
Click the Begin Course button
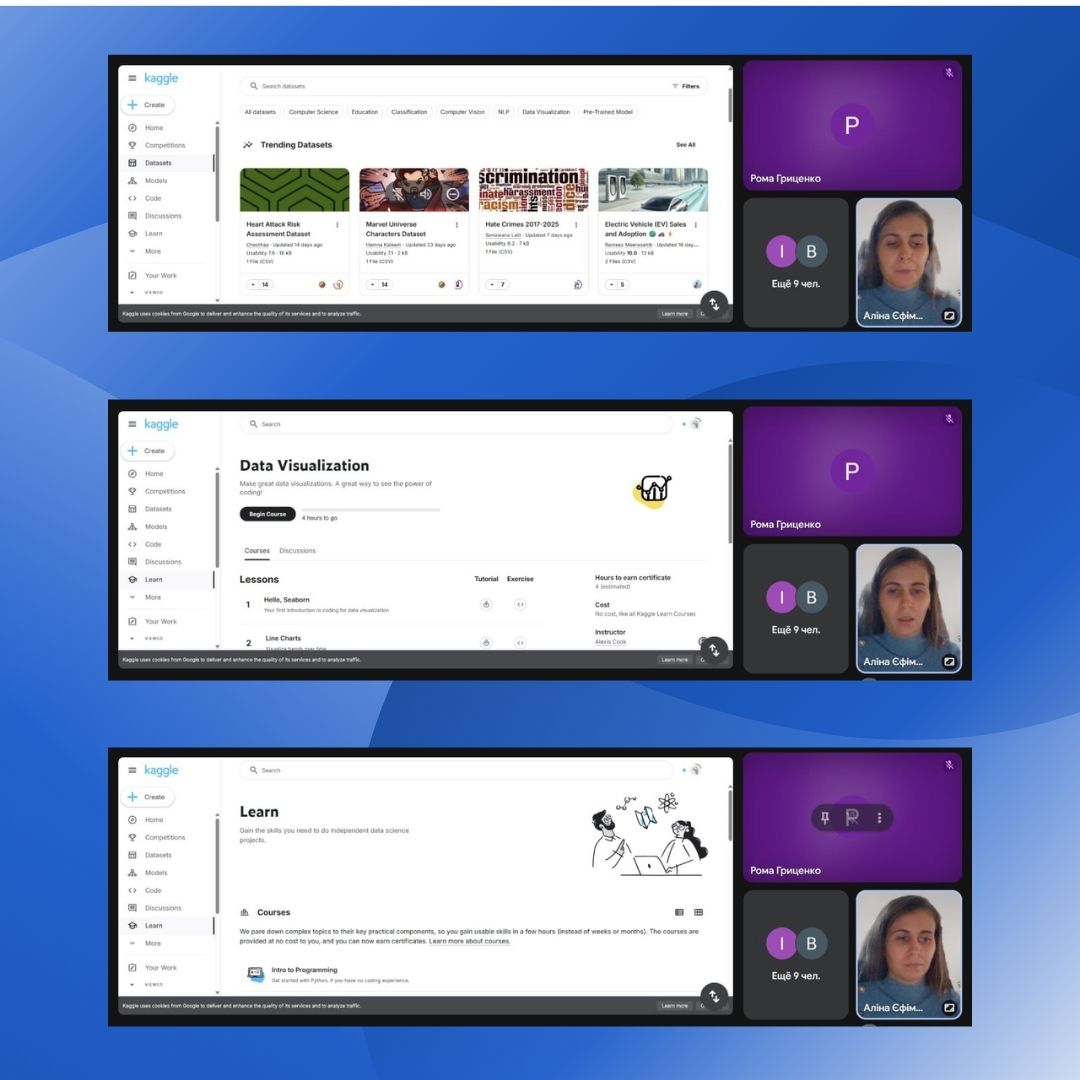[x=267, y=515]
